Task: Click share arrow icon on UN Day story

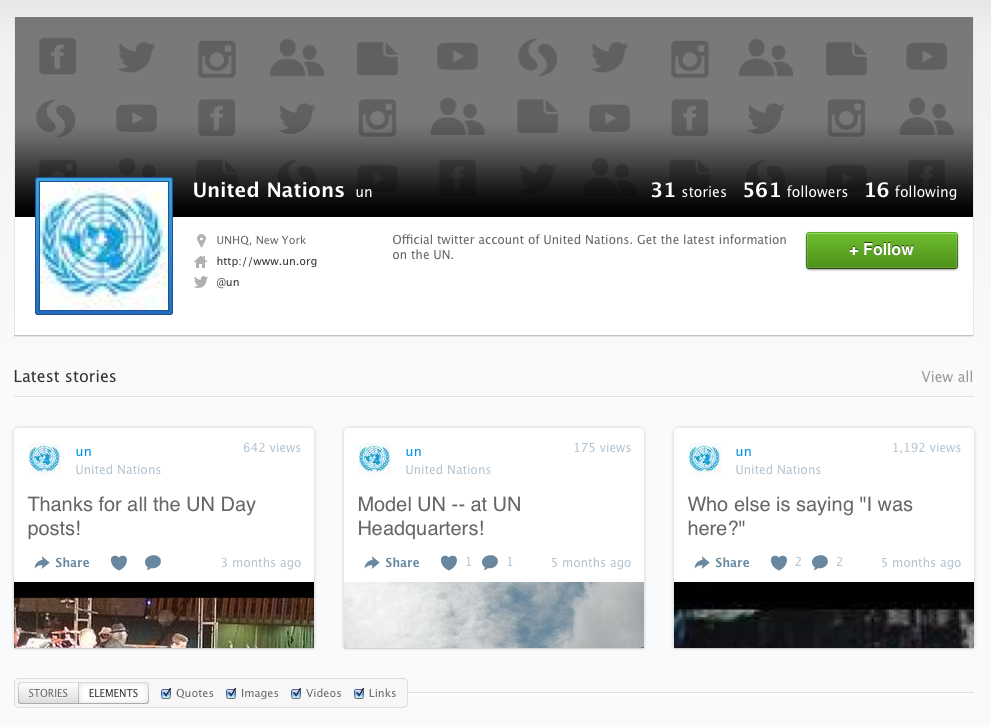Action: point(42,563)
